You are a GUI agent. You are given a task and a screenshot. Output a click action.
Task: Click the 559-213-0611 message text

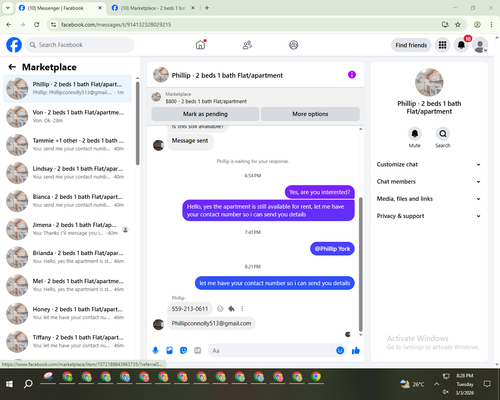190,309
